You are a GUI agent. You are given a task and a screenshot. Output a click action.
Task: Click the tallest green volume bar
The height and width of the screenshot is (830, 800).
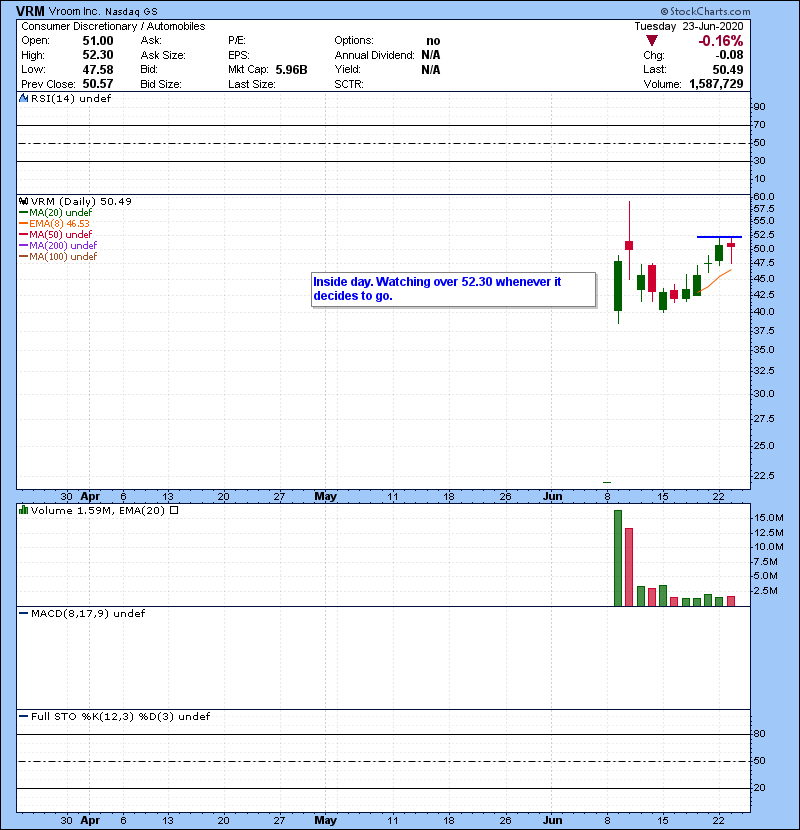(x=618, y=558)
